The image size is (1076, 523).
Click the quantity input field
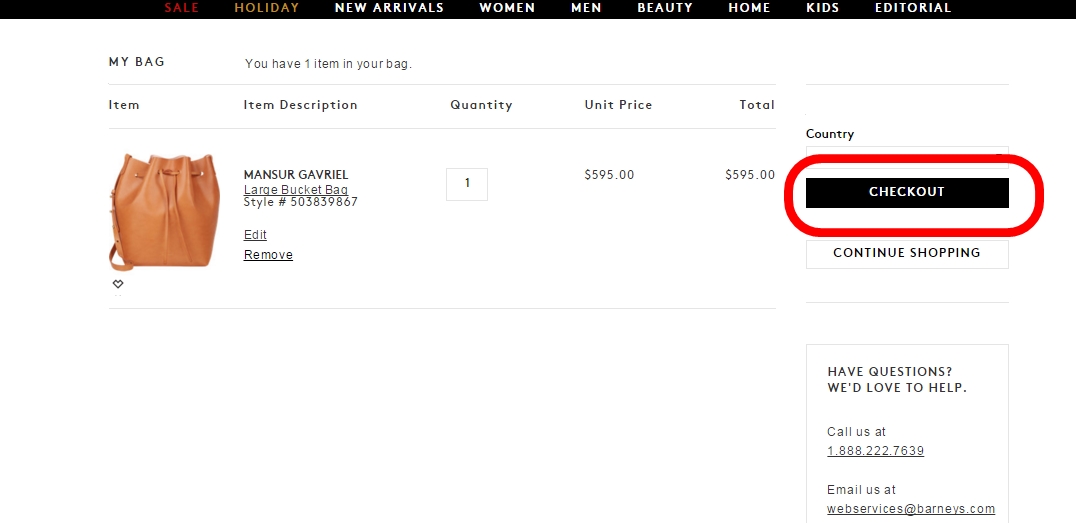click(467, 184)
